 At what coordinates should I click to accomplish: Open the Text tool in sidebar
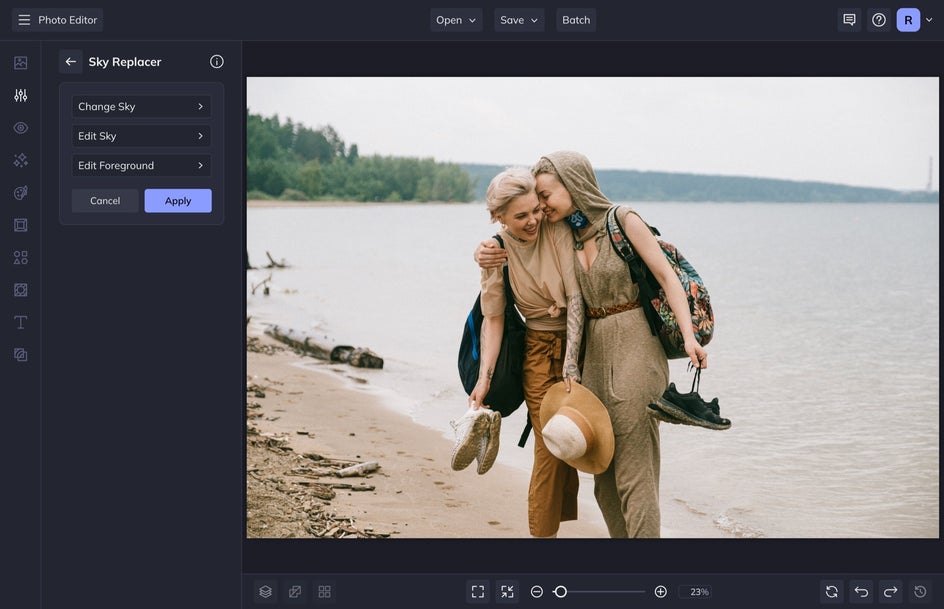click(x=20, y=322)
